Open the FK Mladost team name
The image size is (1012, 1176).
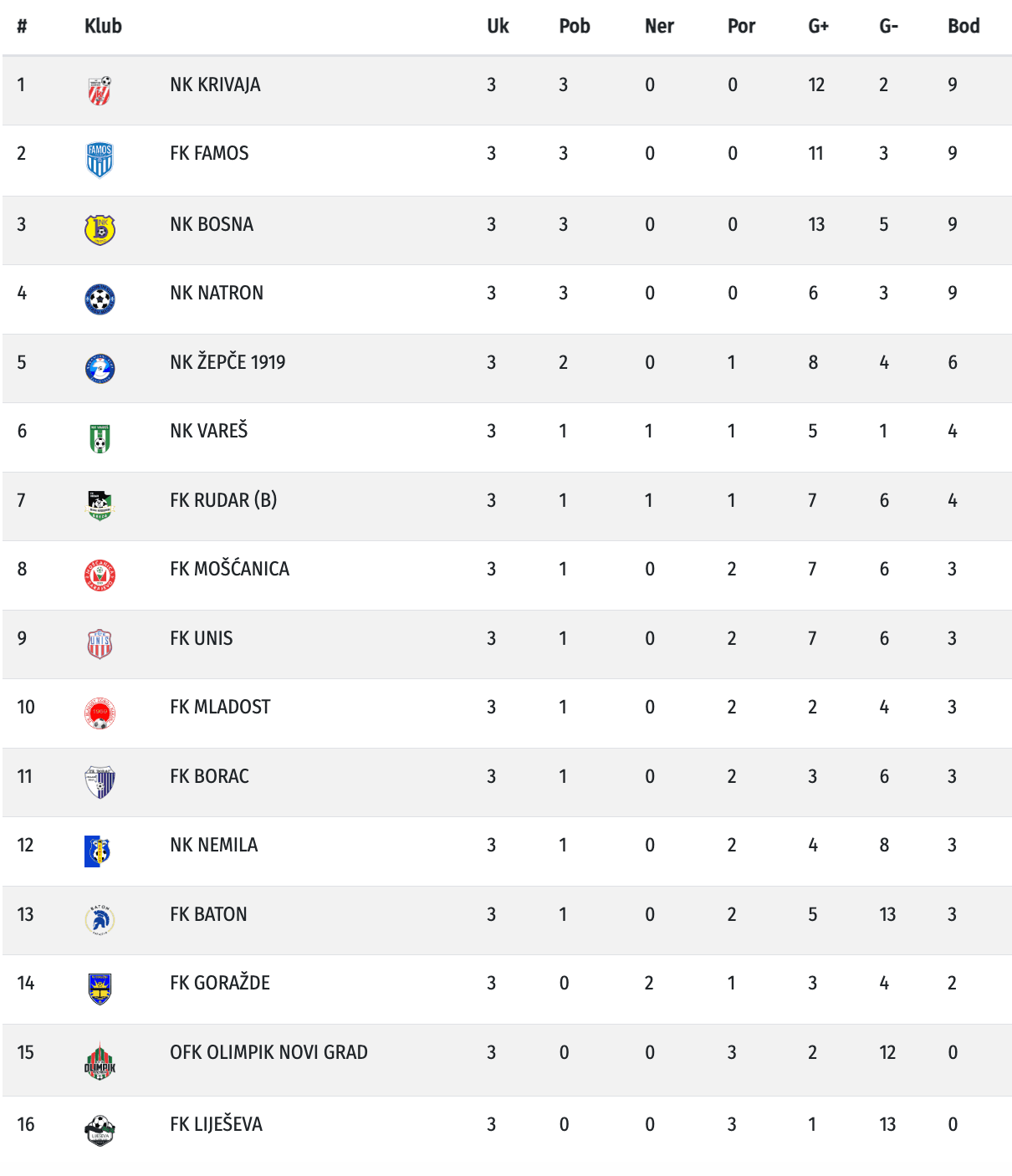tap(221, 707)
